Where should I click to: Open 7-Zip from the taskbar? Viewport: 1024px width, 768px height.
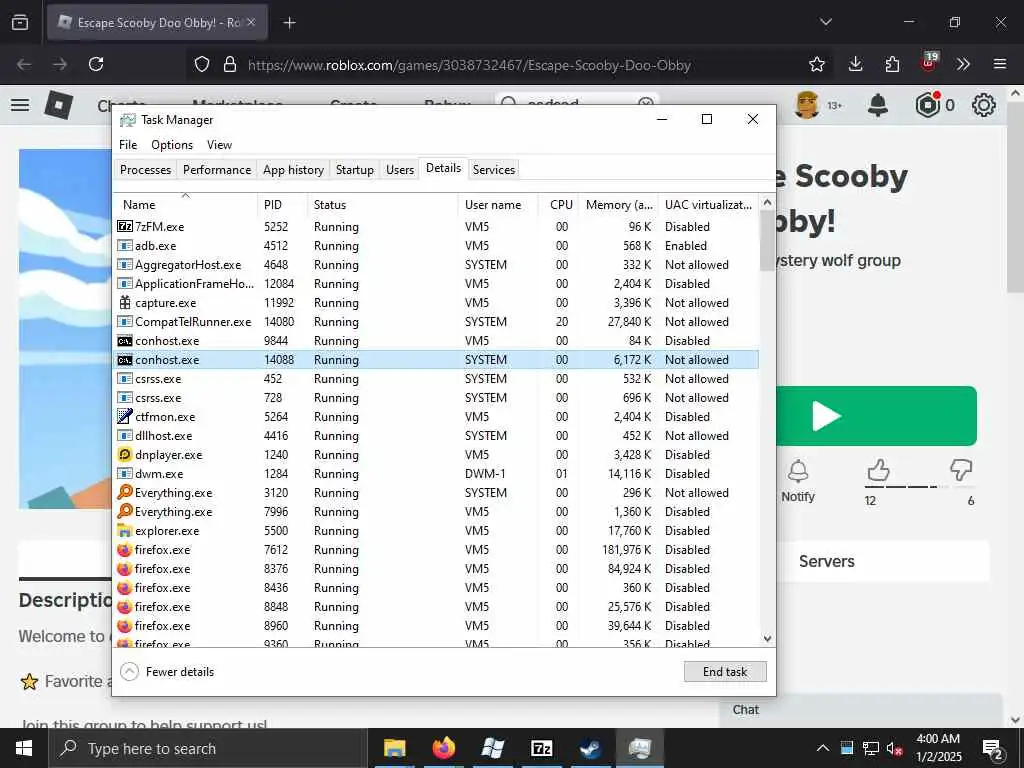tap(542, 748)
